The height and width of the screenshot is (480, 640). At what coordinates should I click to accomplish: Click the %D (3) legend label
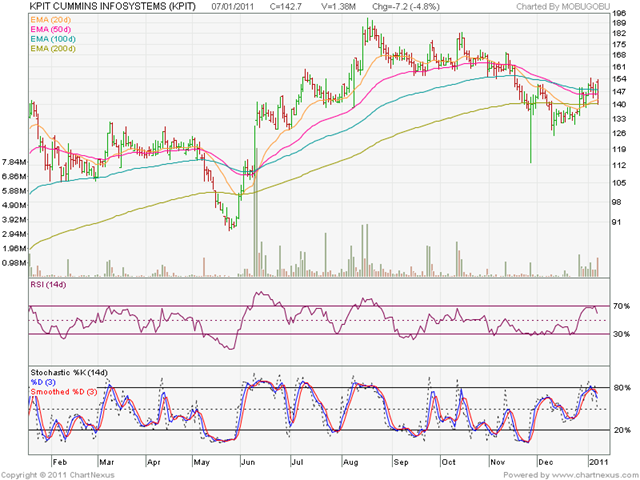click(43, 382)
